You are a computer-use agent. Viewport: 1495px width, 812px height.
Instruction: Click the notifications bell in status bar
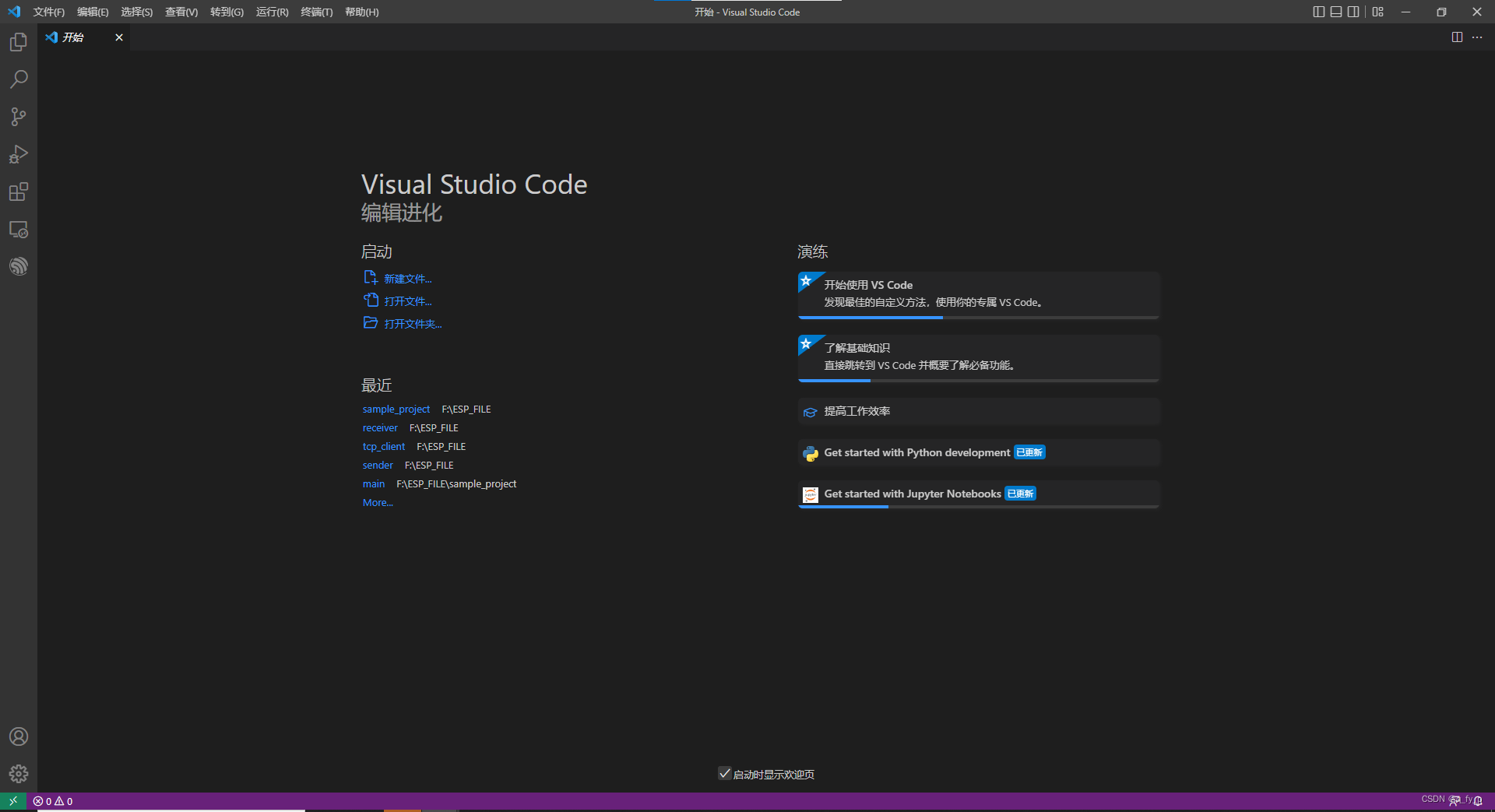pos(1478,800)
